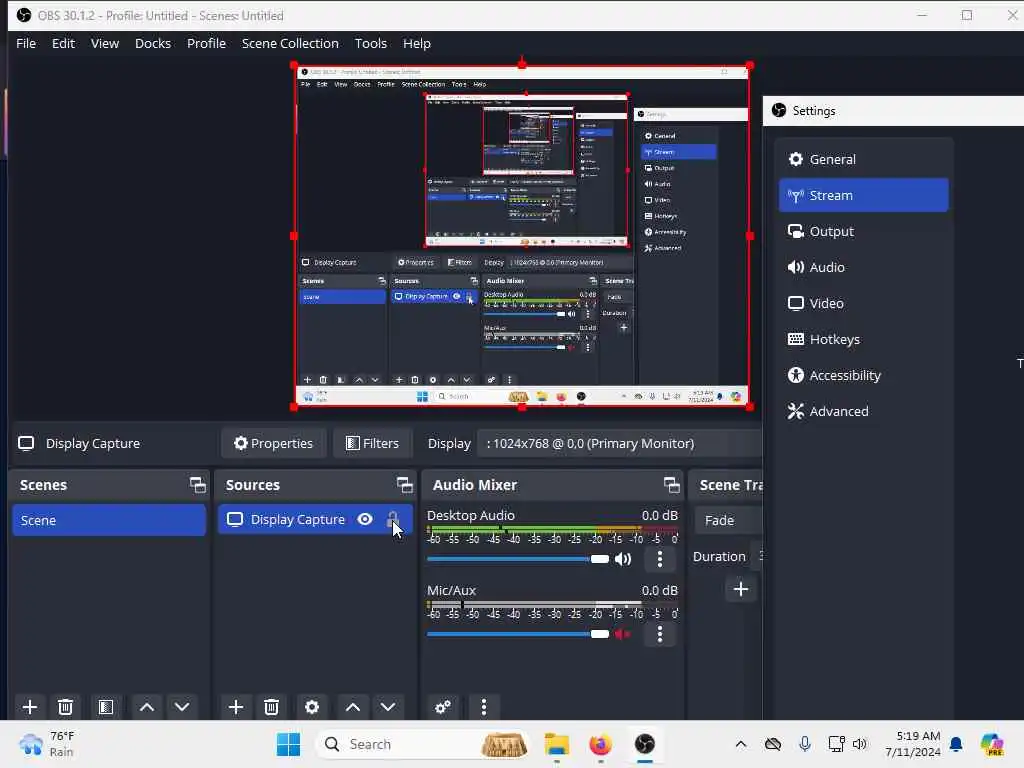Delete selected source using trash icon

pyautogui.click(x=272, y=707)
